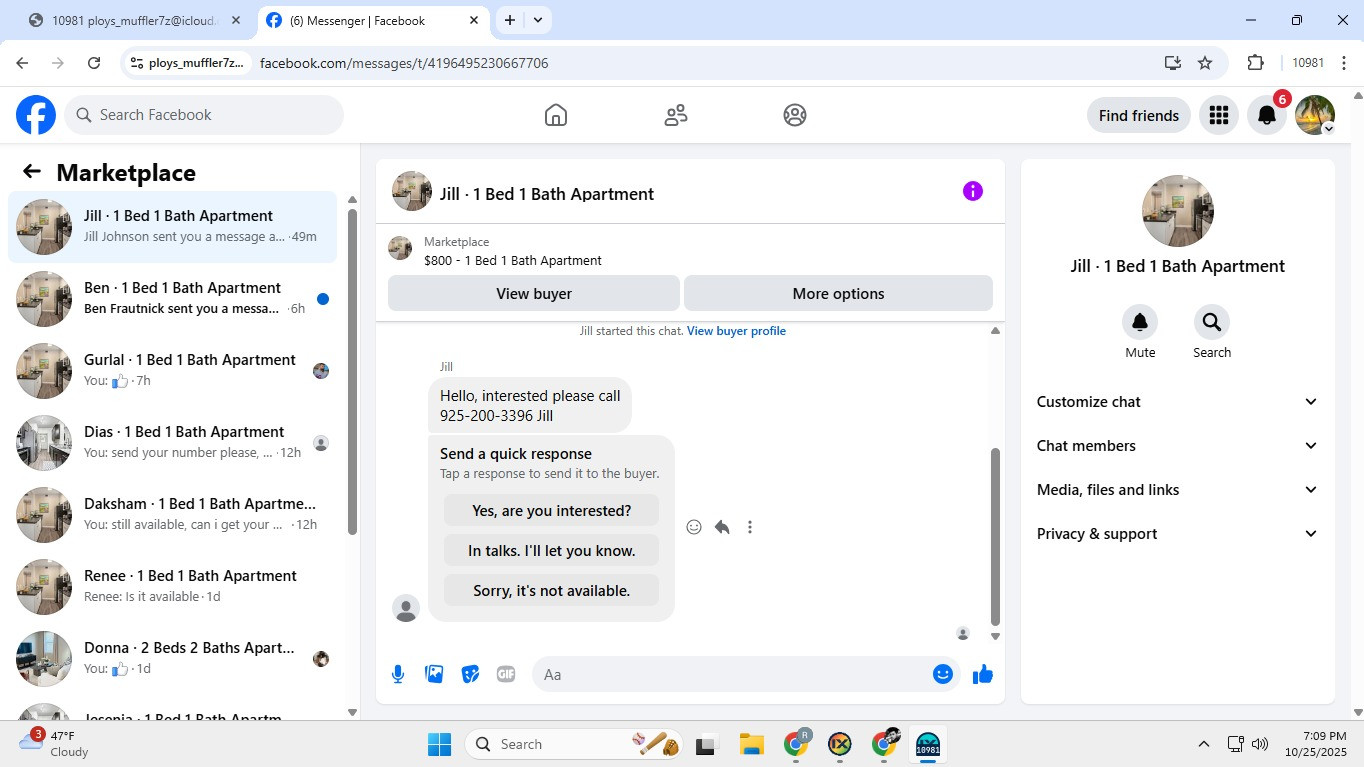
Task: Expand Media, files and links section
Action: pyautogui.click(x=1178, y=490)
